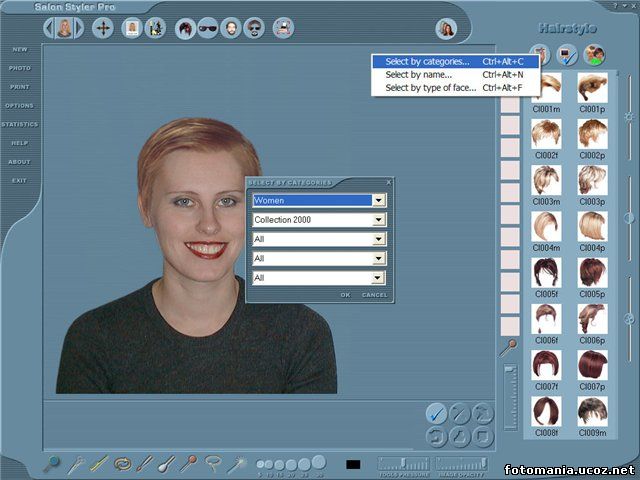Click the checkmark apply icon near bottom right
The image size is (640, 480).
click(x=435, y=413)
